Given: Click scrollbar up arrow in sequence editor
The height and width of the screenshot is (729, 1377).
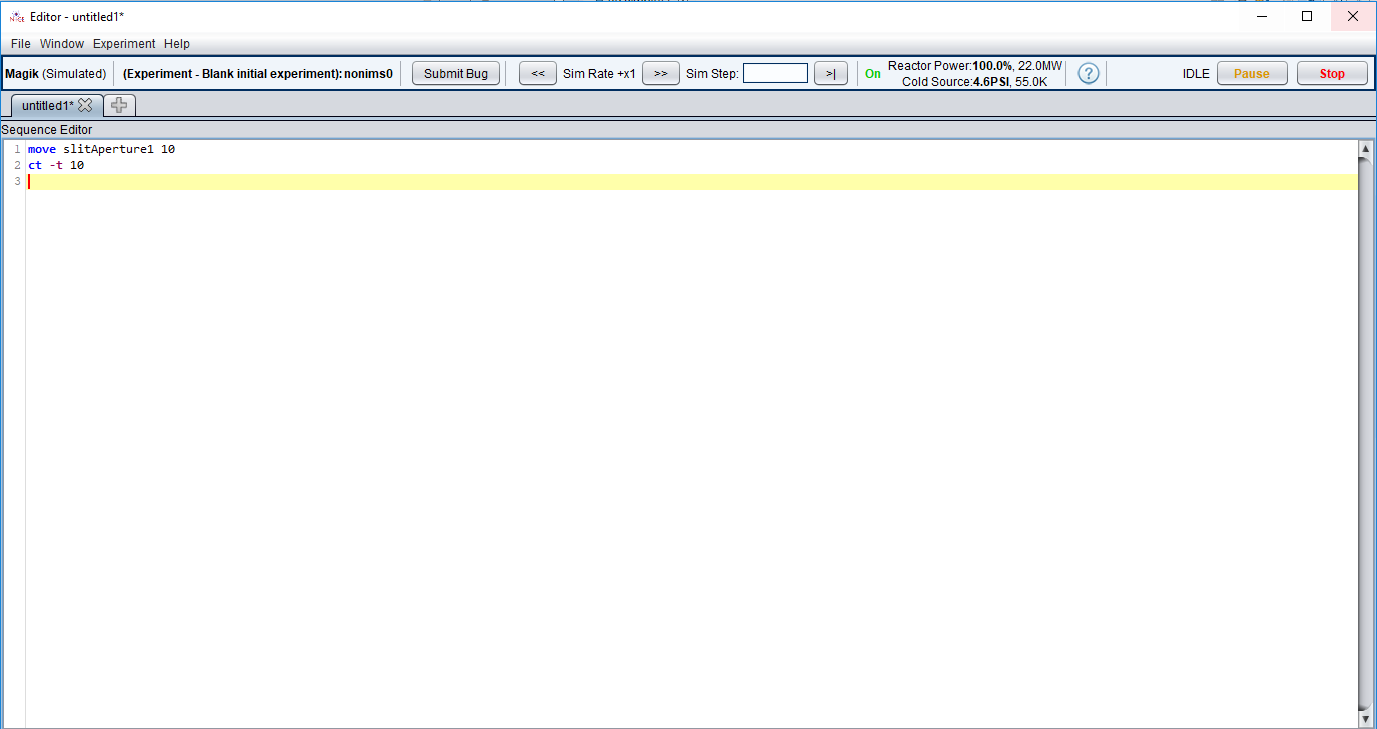Looking at the screenshot, I should pos(1365,149).
